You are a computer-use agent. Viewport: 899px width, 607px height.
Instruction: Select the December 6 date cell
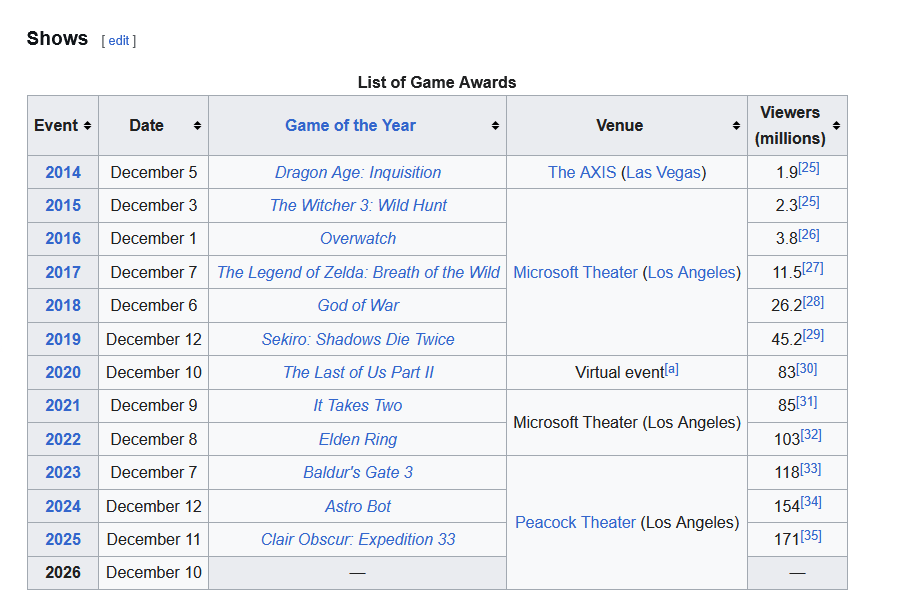(x=154, y=306)
